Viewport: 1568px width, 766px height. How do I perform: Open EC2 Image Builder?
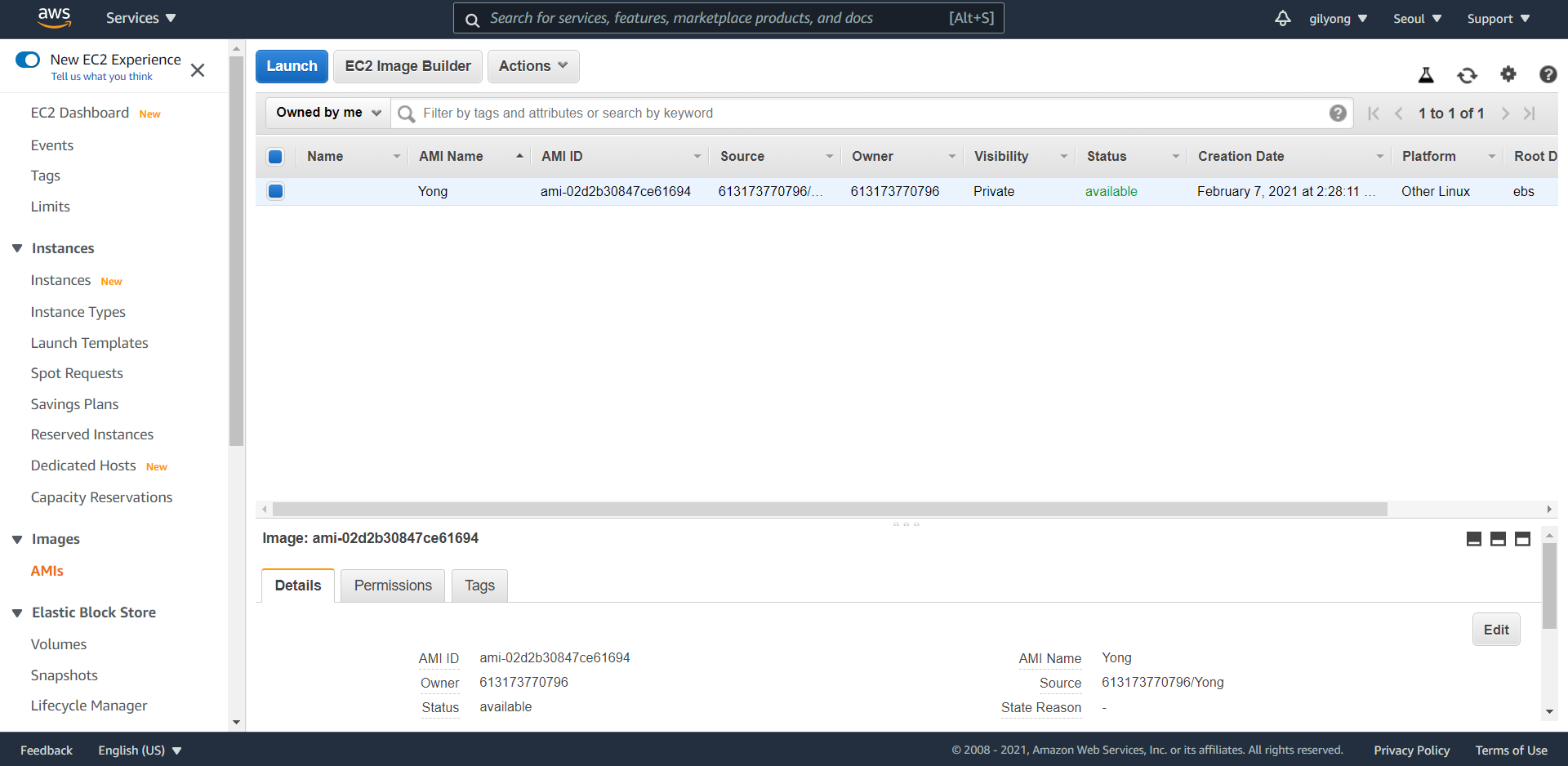click(x=408, y=66)
